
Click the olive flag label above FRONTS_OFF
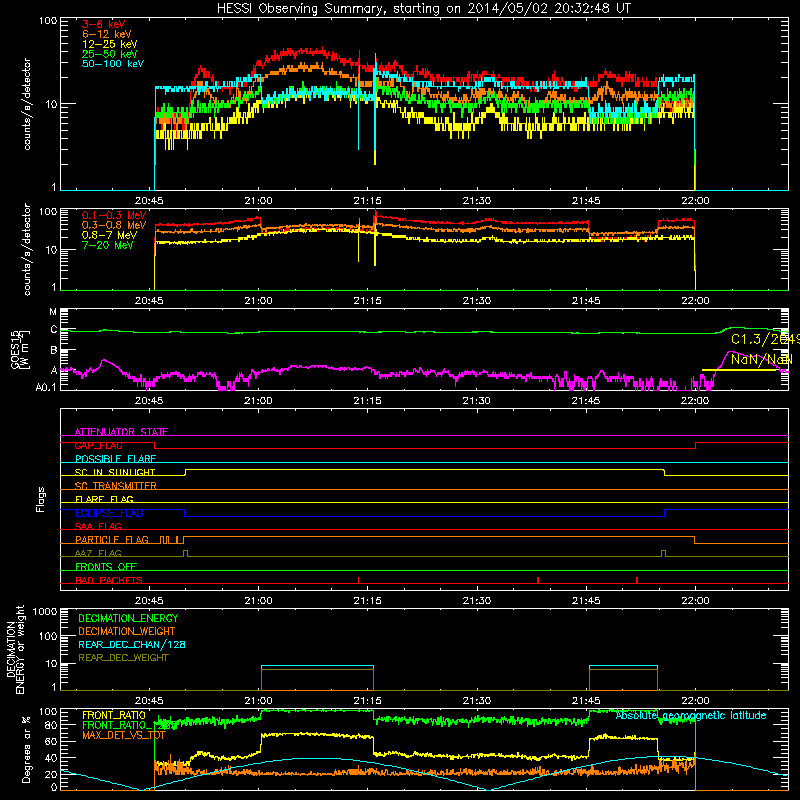pos(98,553)
